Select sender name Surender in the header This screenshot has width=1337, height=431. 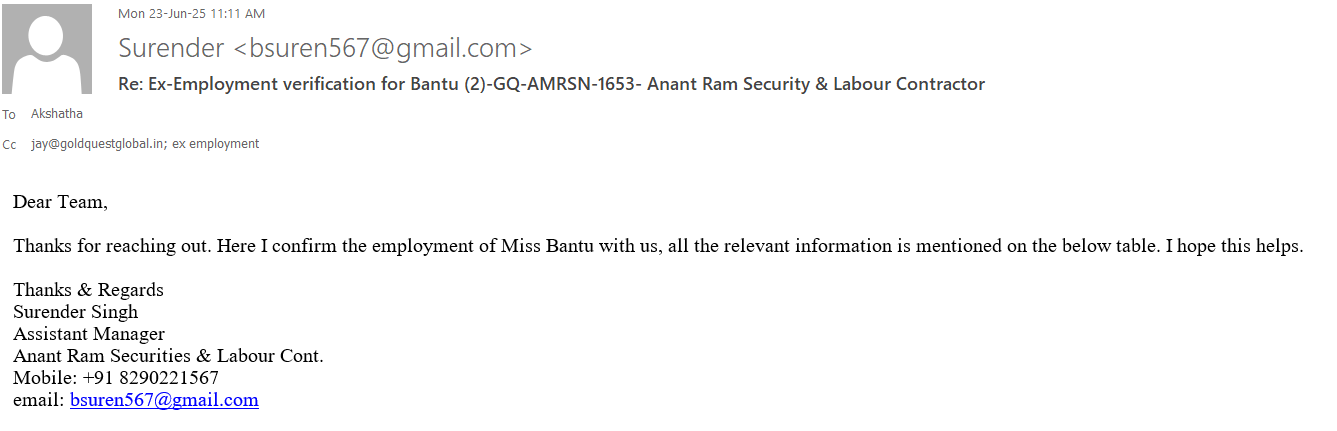[x=172, y=48]
